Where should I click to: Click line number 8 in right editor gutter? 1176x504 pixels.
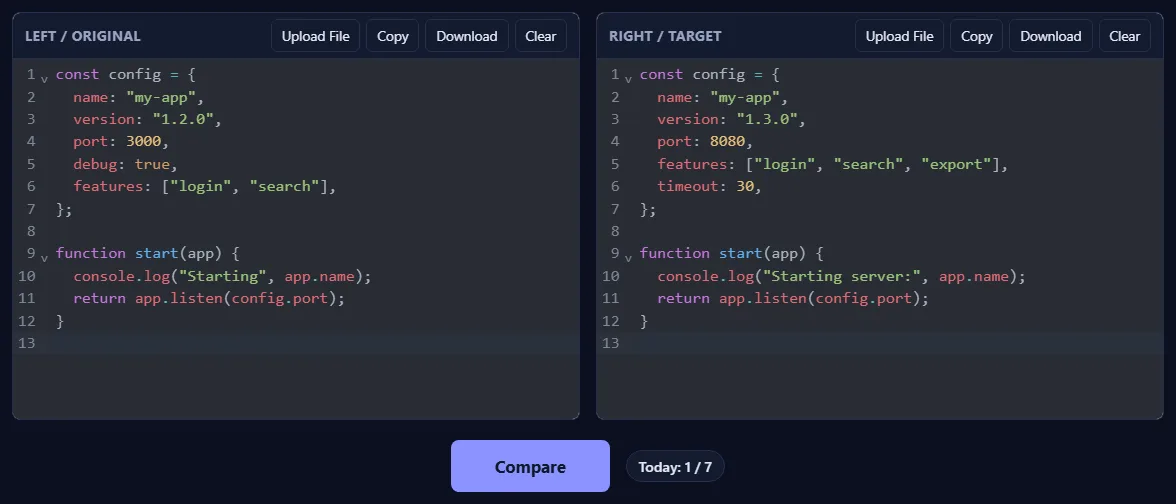click(x=614, y=231)
